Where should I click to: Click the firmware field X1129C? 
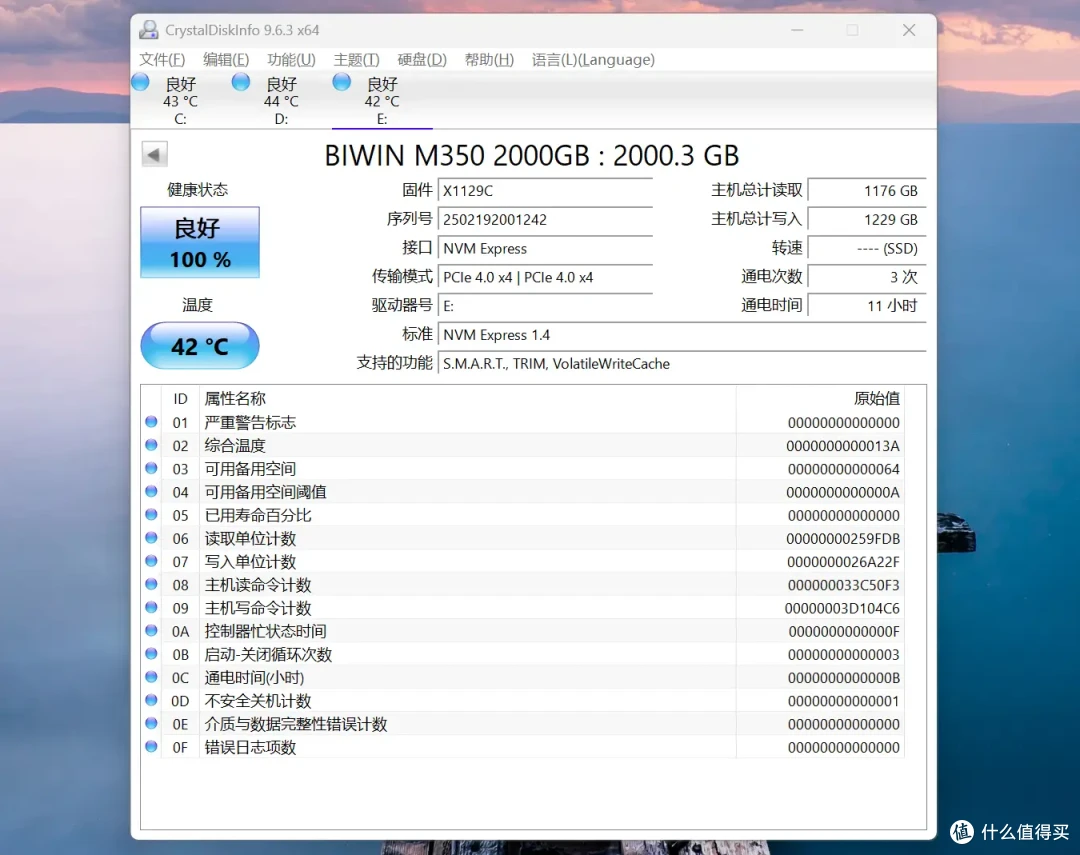click(x=545, y=191)
